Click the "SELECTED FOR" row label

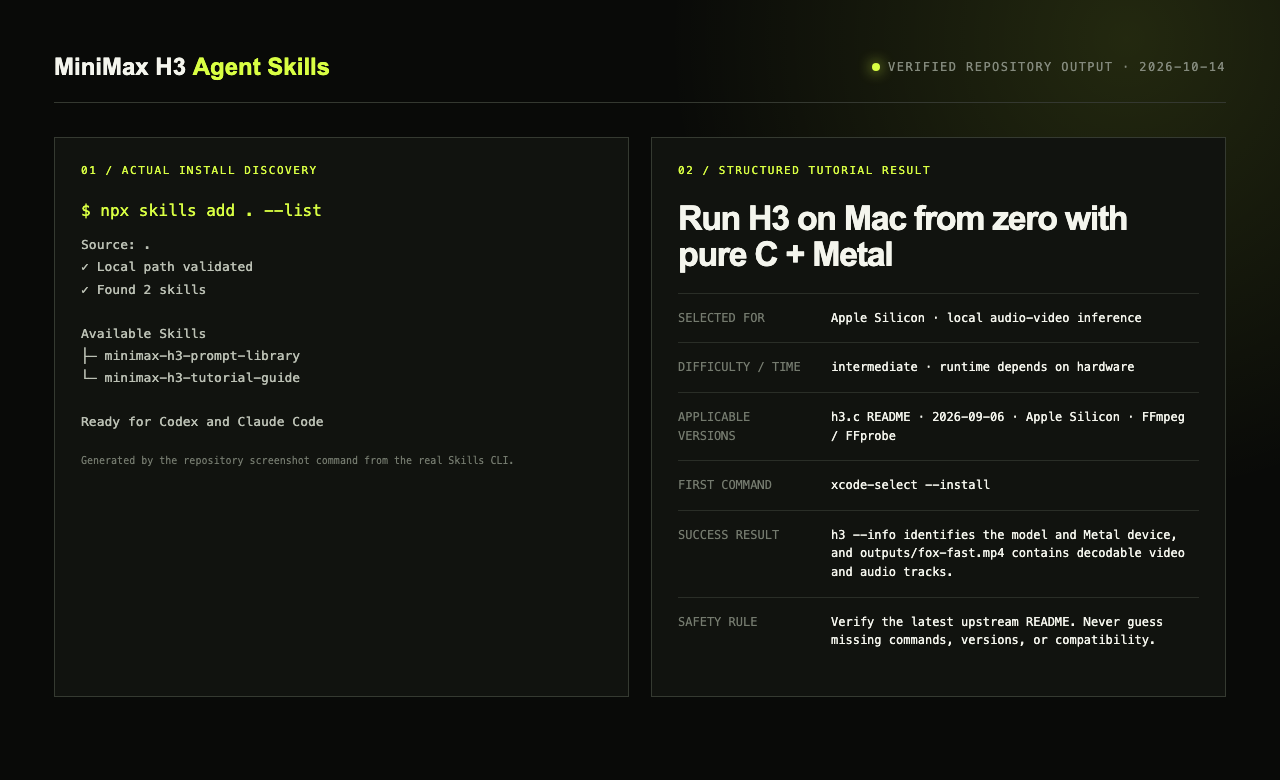[721, 318]
